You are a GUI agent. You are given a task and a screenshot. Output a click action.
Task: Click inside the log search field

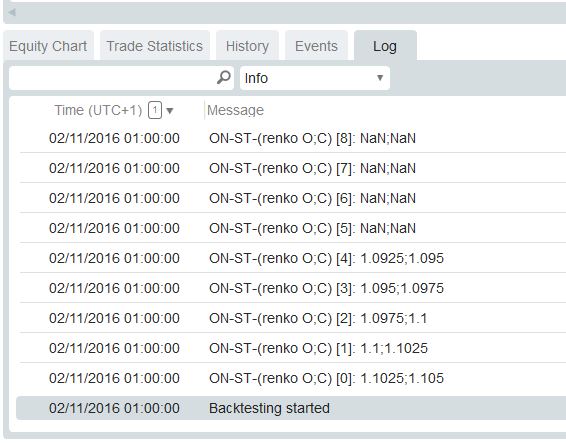[x=113, y=78]
